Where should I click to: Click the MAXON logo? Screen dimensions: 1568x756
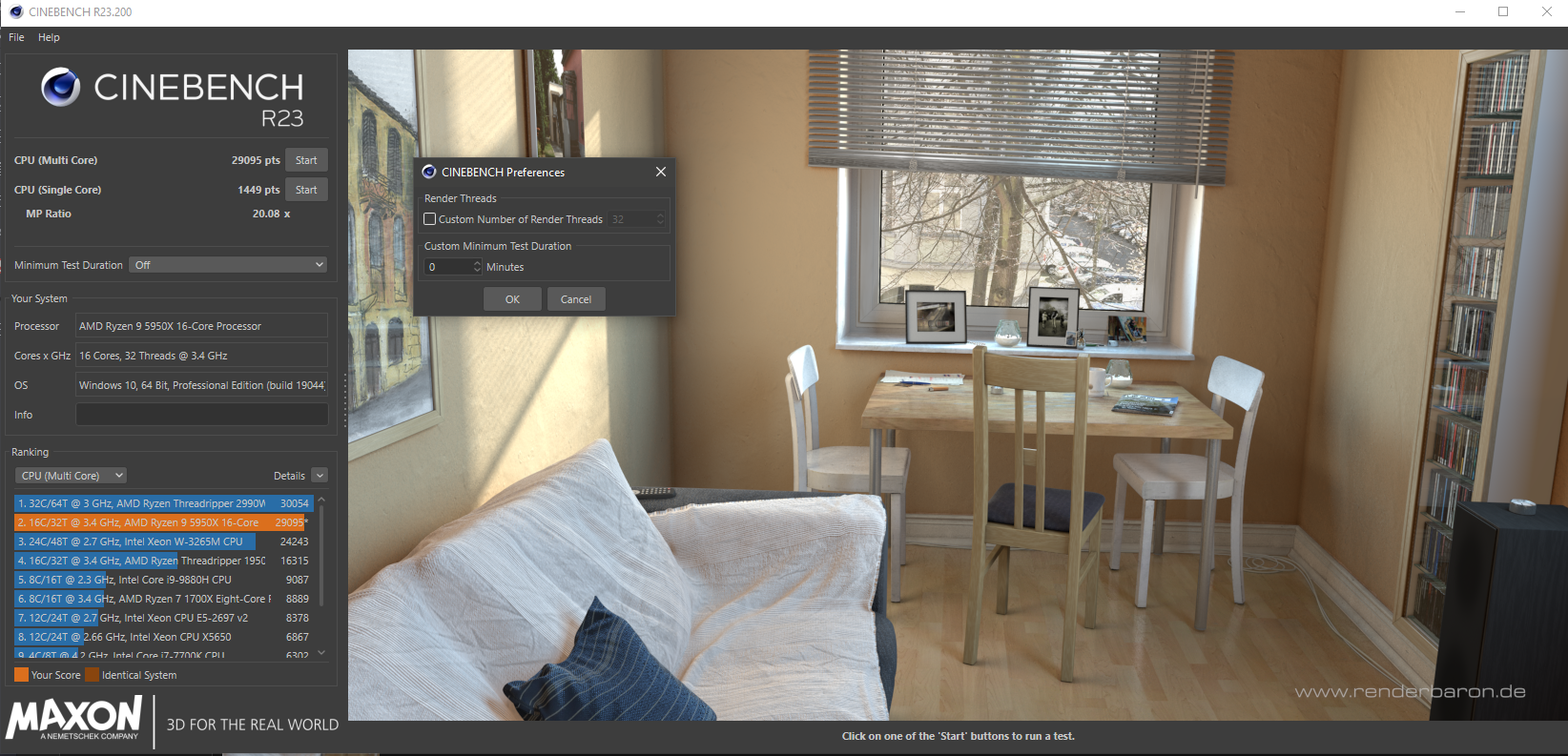tap(74, 718)
